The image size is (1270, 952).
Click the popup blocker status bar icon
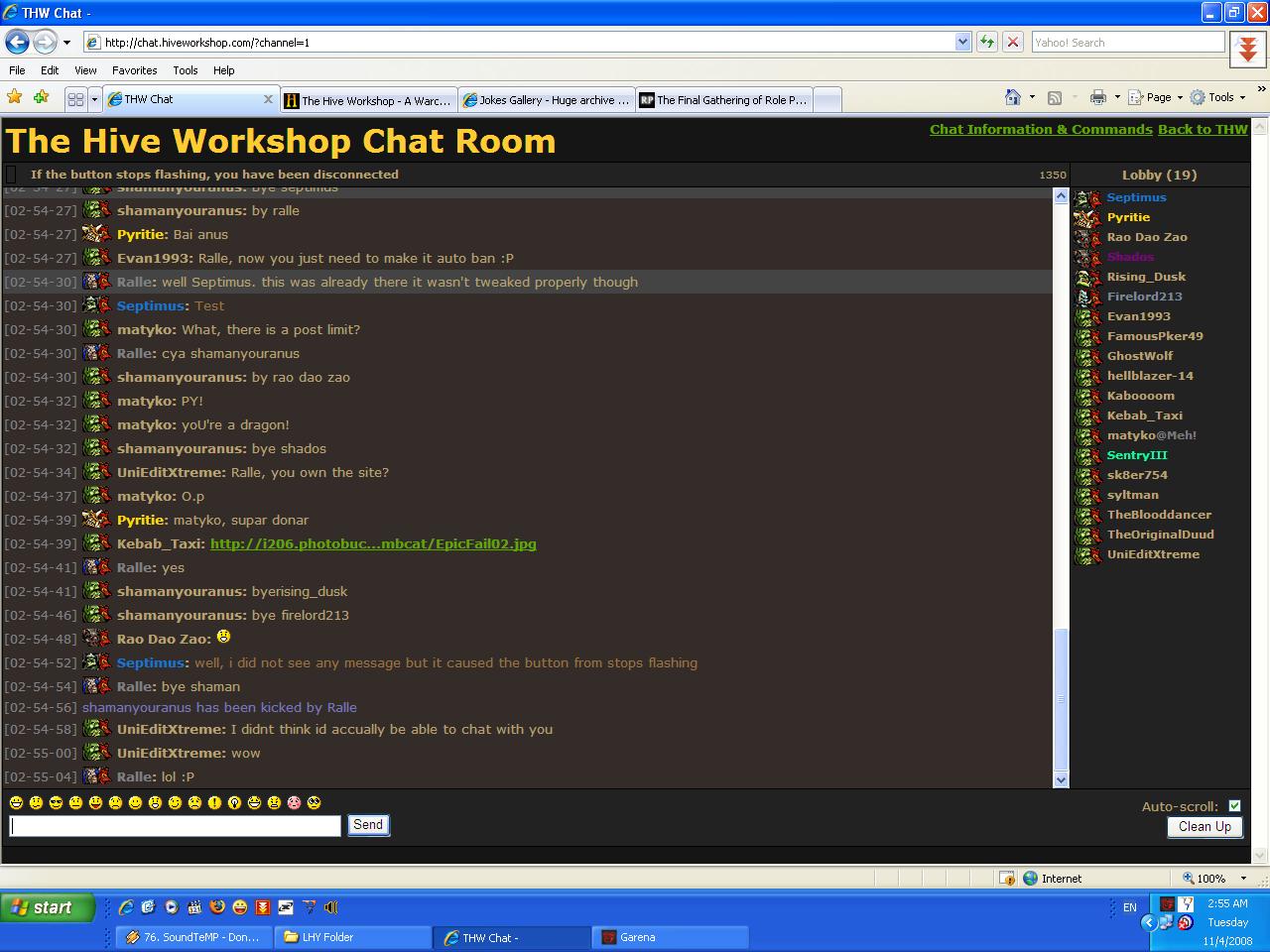(1007, 878)
